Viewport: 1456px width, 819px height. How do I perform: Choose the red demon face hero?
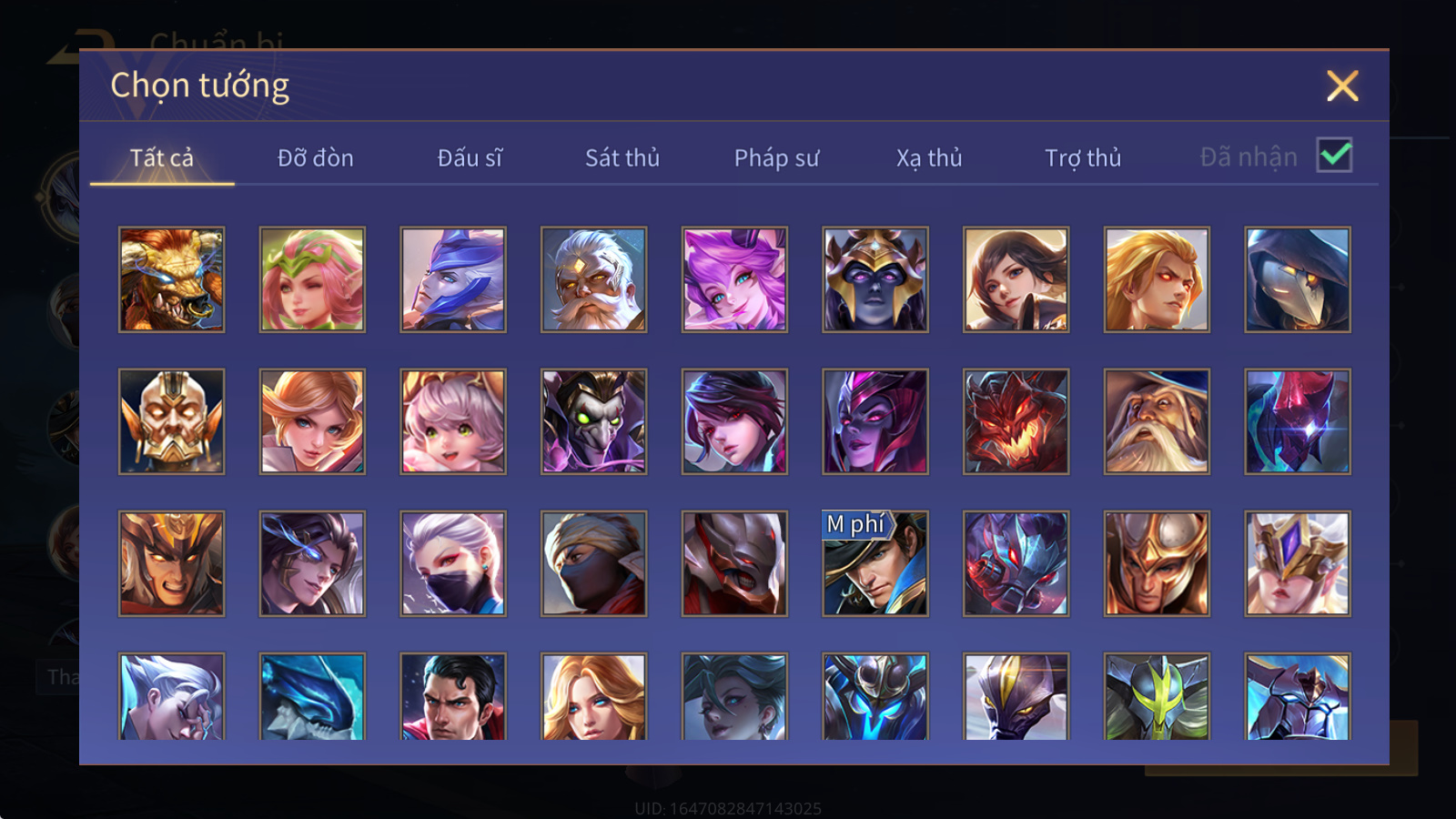[x=1016, y=421]
